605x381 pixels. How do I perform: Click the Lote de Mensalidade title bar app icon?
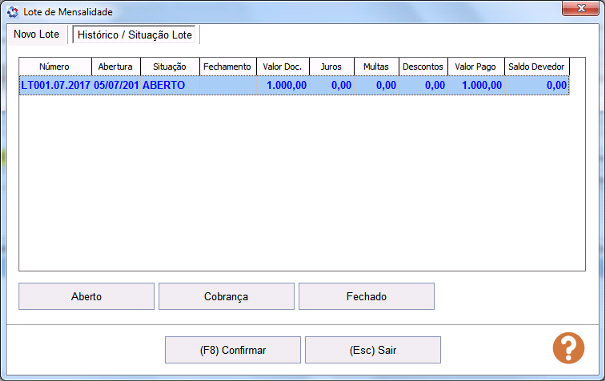coord(13,12)
